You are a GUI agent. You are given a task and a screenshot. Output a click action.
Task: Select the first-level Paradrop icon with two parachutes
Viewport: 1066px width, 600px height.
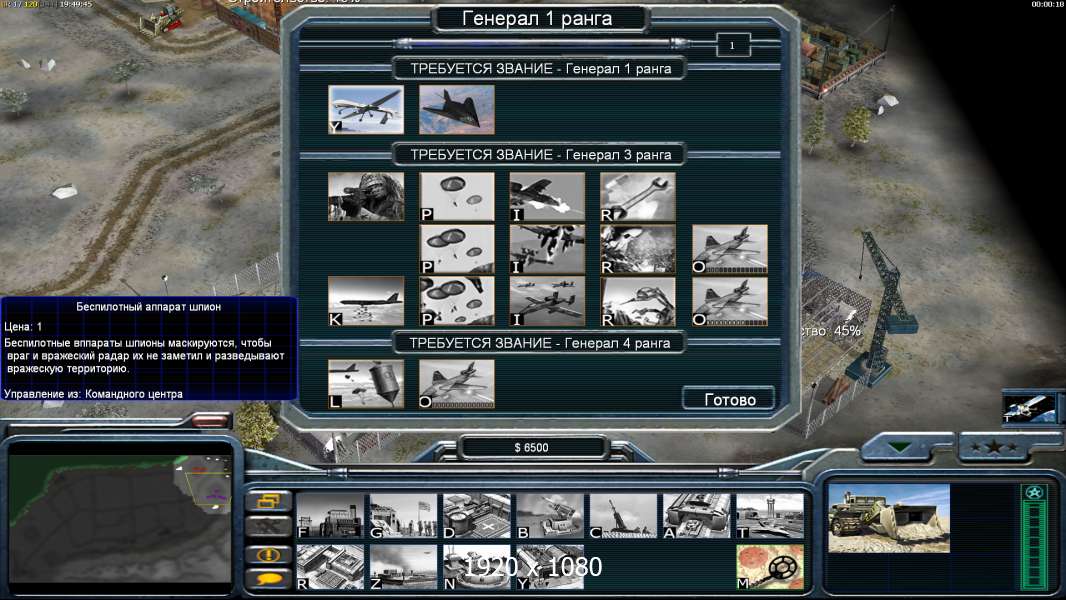457,196
